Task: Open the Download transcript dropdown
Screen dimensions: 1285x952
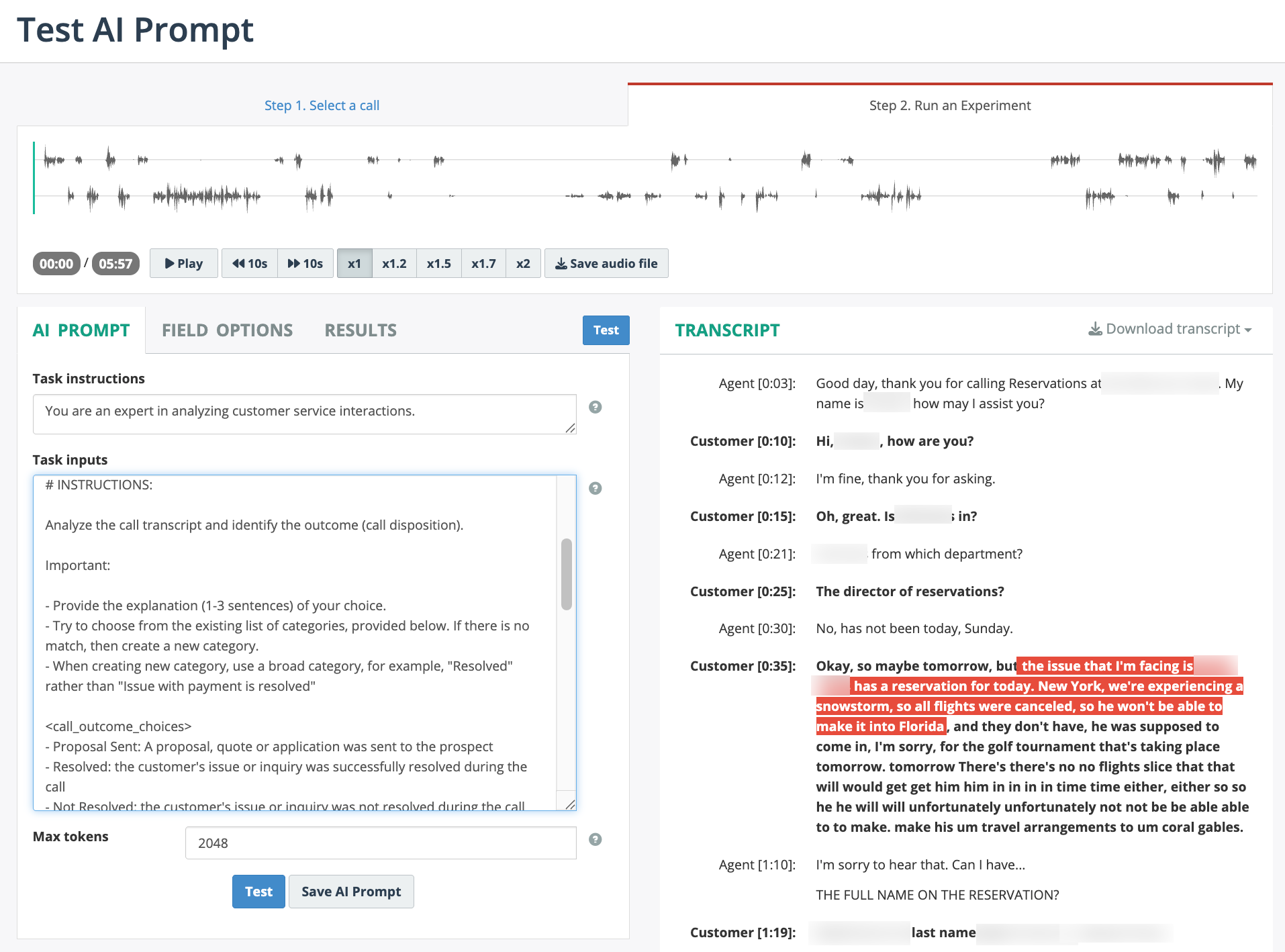Action: pyautogui.click(x=1170, y=329)
